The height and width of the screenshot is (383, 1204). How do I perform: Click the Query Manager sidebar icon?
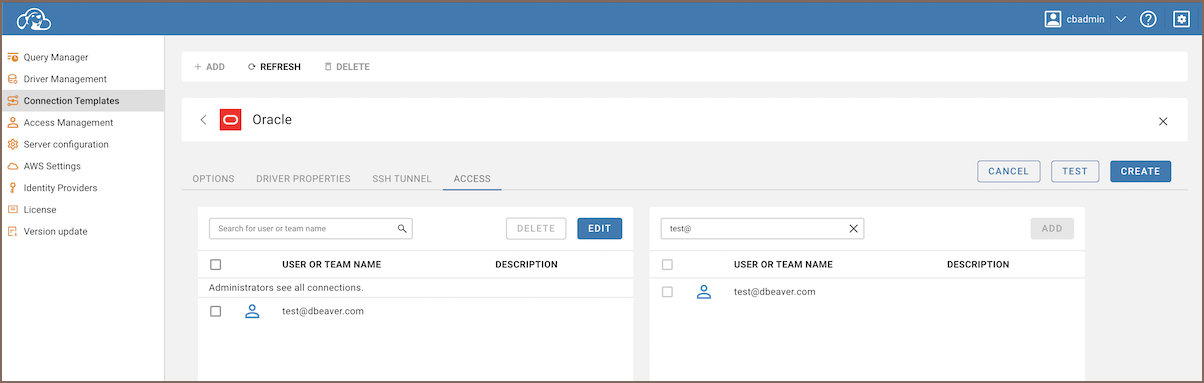pos(13,57)
